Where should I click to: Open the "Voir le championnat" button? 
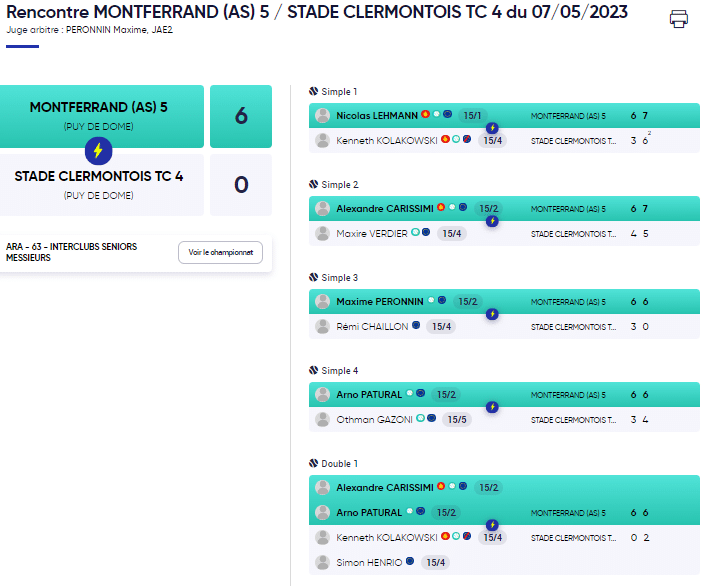[x=220, y=252]
